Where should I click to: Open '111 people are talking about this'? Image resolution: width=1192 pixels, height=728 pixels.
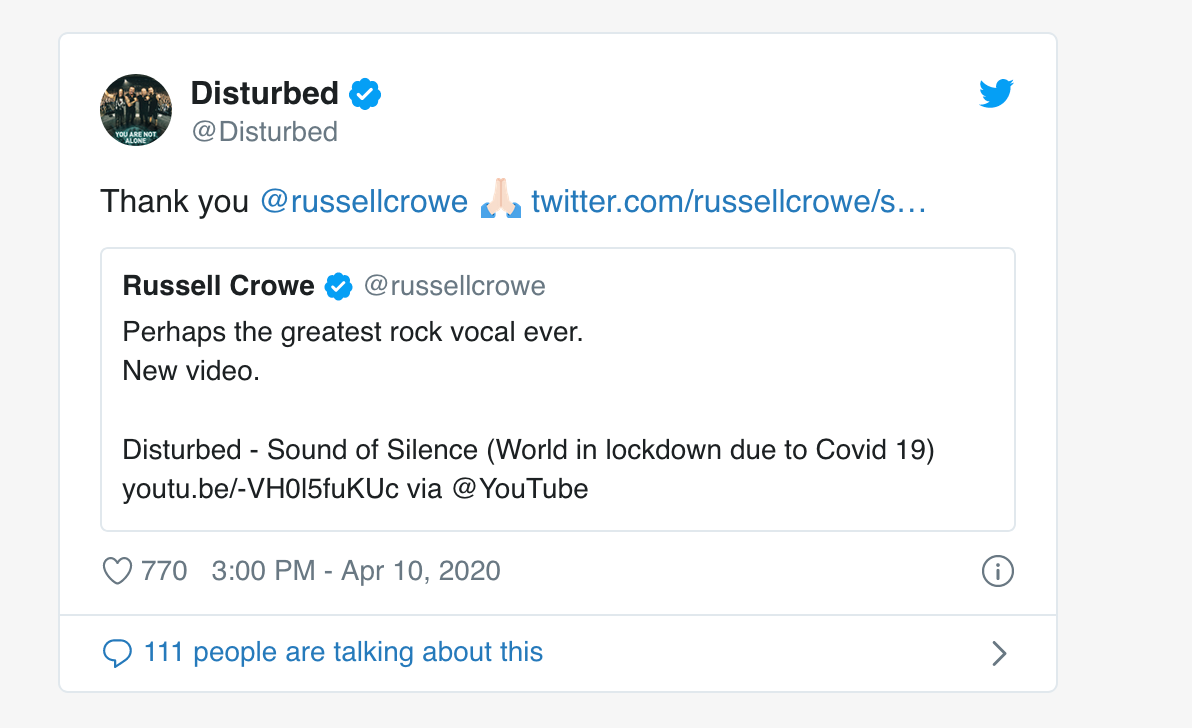coord(343,652)
